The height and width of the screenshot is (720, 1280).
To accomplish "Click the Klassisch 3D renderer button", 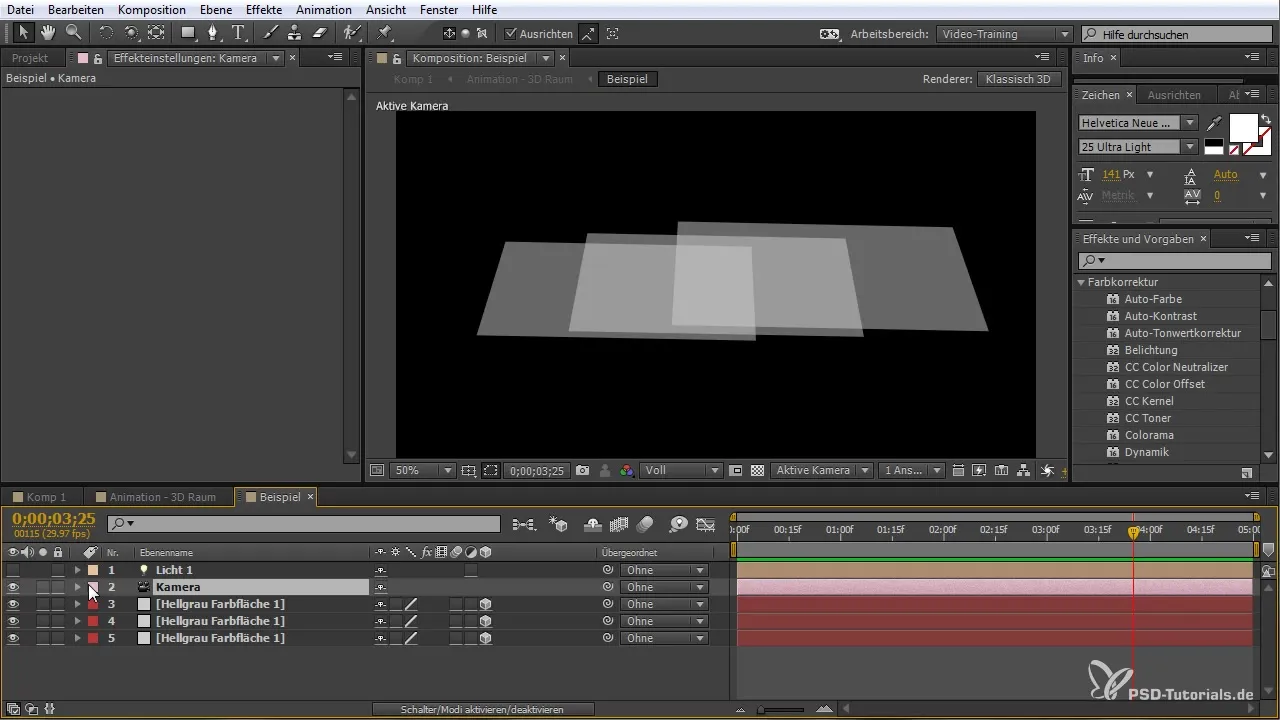I will (1018, 79).
